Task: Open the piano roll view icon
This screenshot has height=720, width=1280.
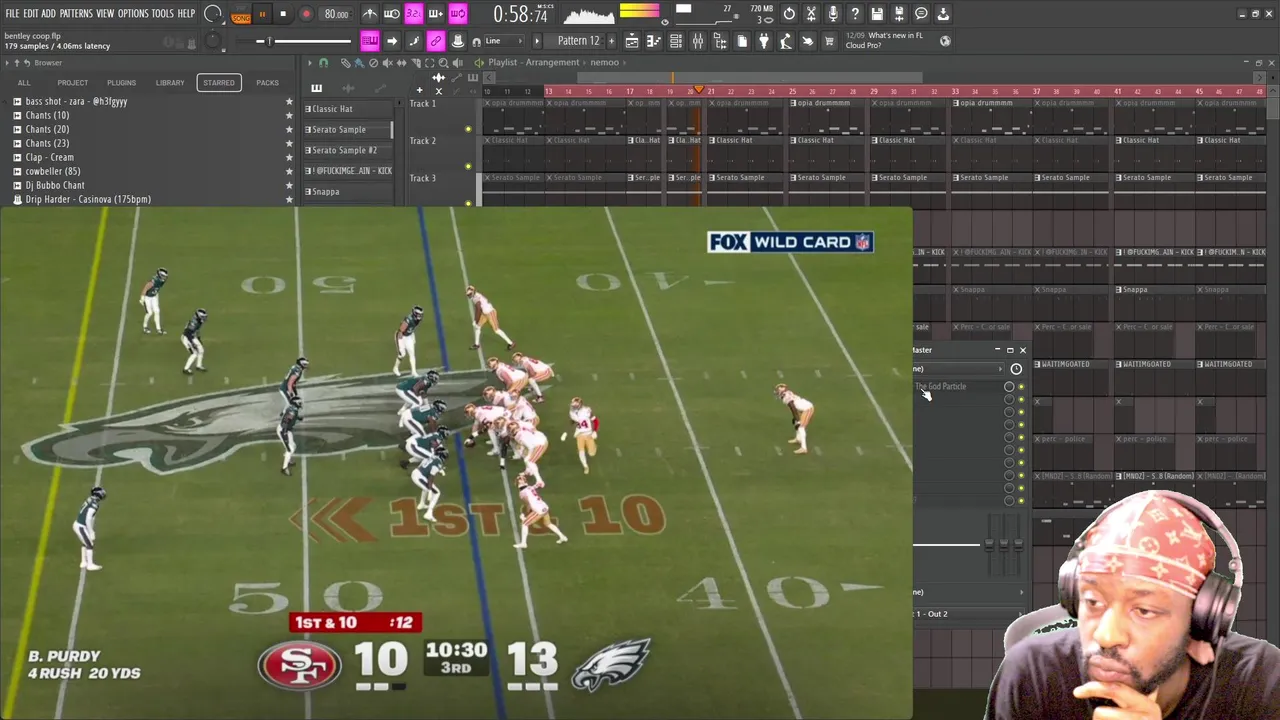Action: 653,41
